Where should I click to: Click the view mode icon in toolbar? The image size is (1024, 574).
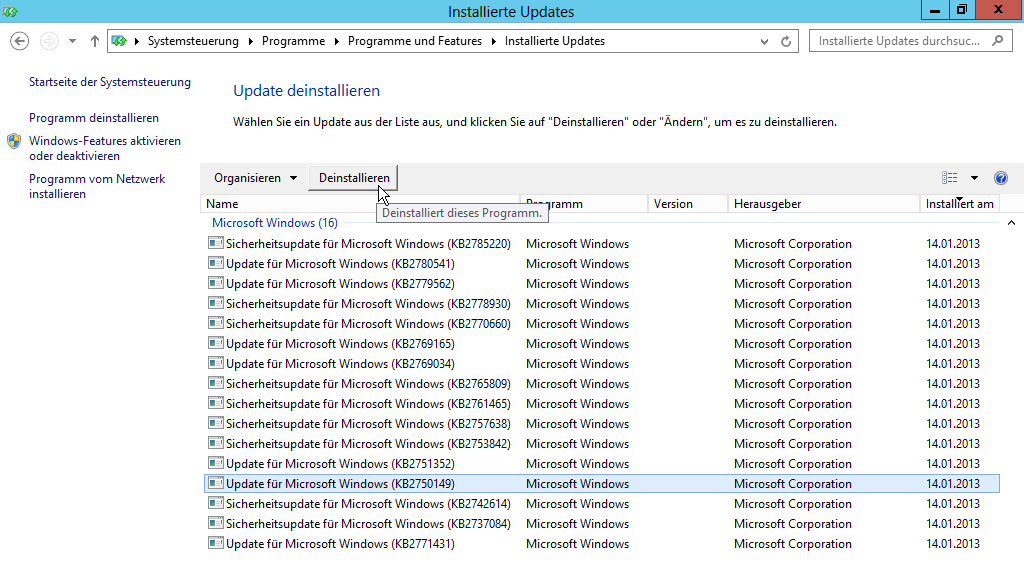[x=950, y=178]
